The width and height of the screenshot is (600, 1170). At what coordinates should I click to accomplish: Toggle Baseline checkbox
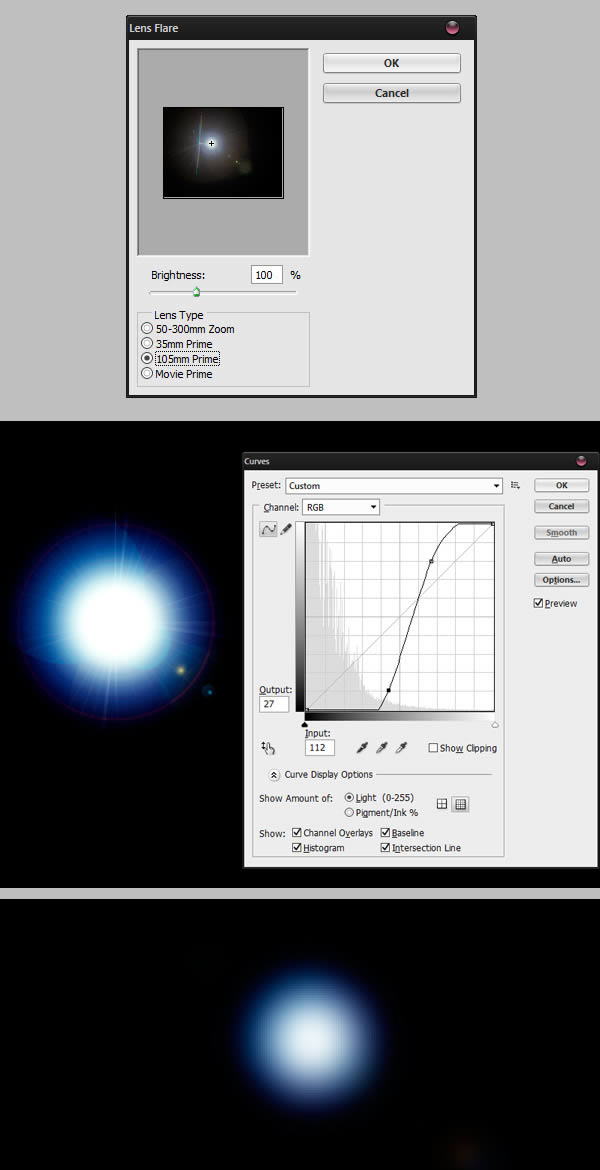coord(386,833)
